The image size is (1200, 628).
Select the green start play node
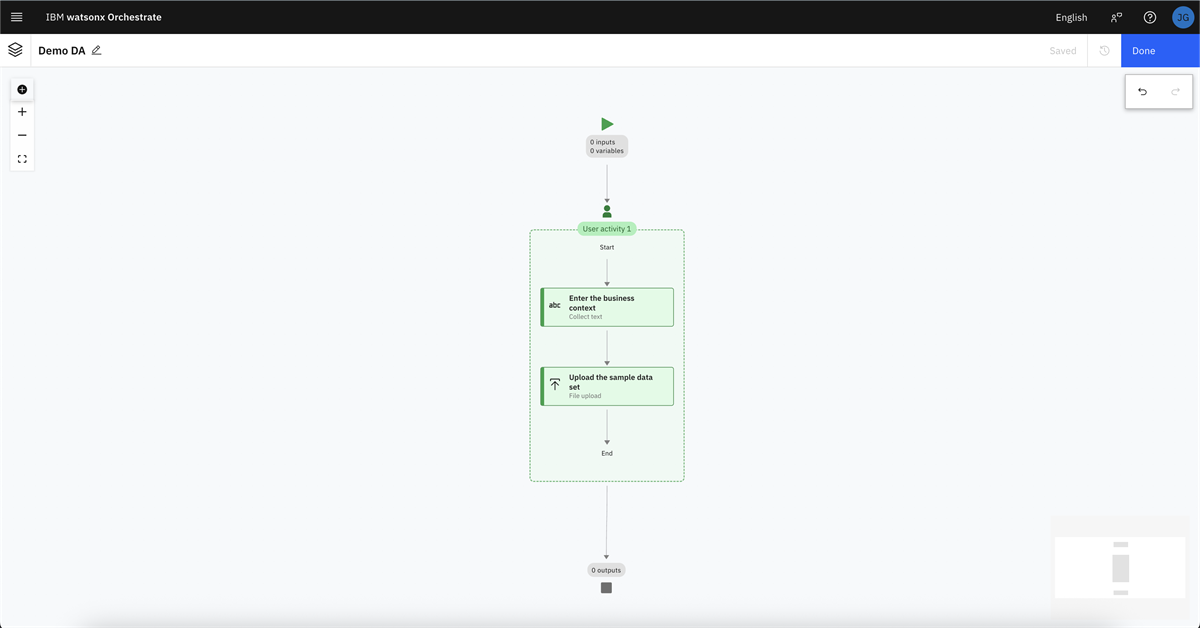(607, 124)
